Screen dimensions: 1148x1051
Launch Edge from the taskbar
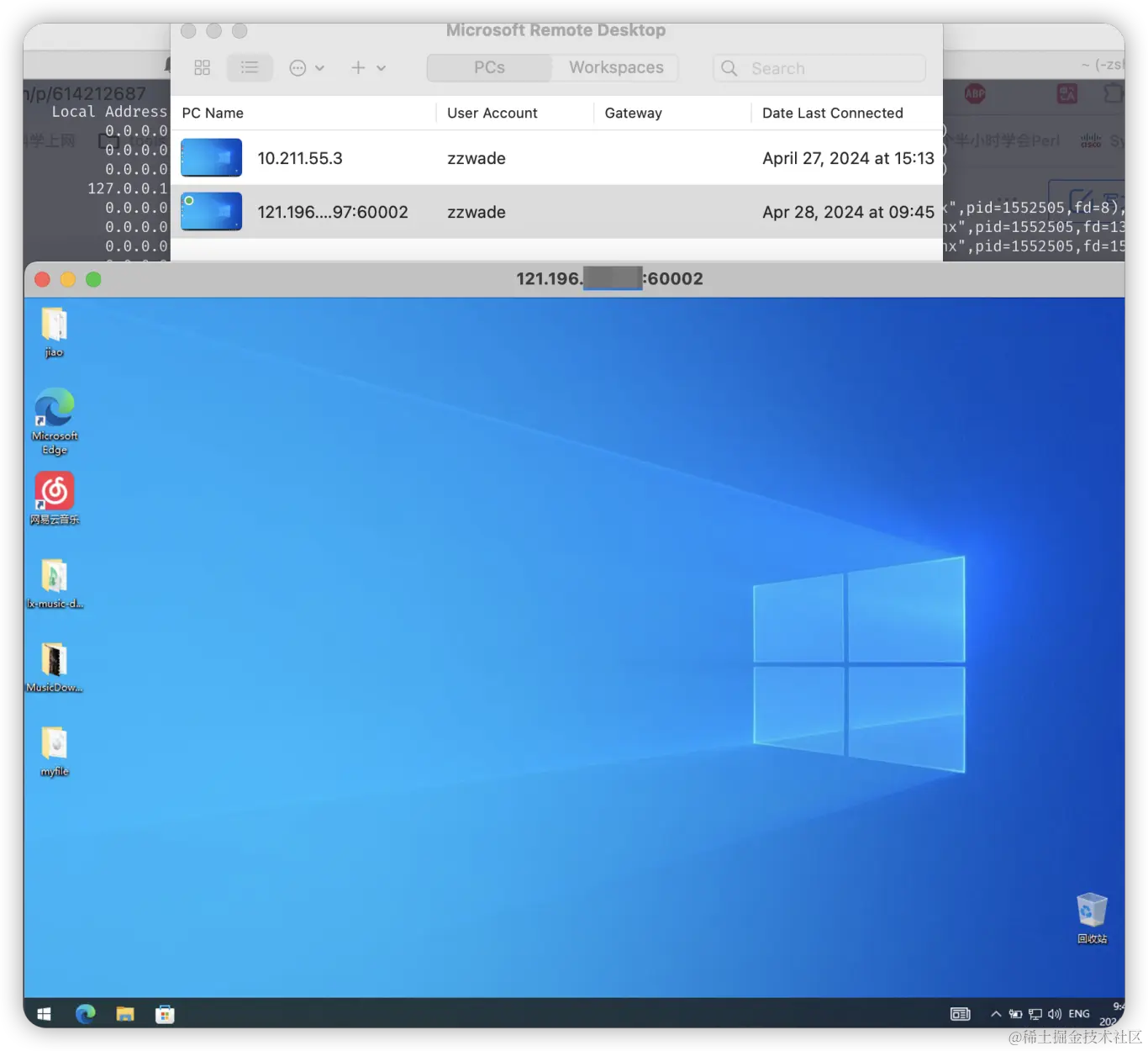click(x=86, y=1014)
